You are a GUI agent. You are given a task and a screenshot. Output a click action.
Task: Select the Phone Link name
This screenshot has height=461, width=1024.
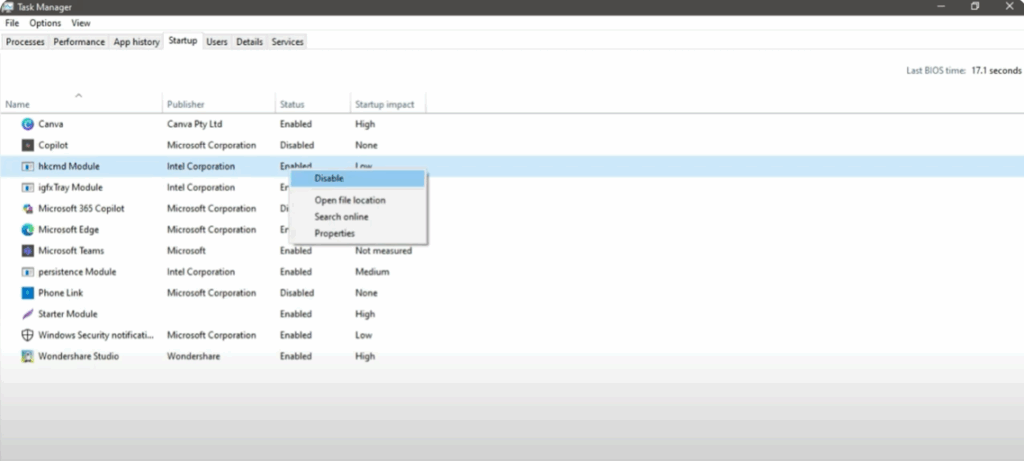[x=61, y=293]
